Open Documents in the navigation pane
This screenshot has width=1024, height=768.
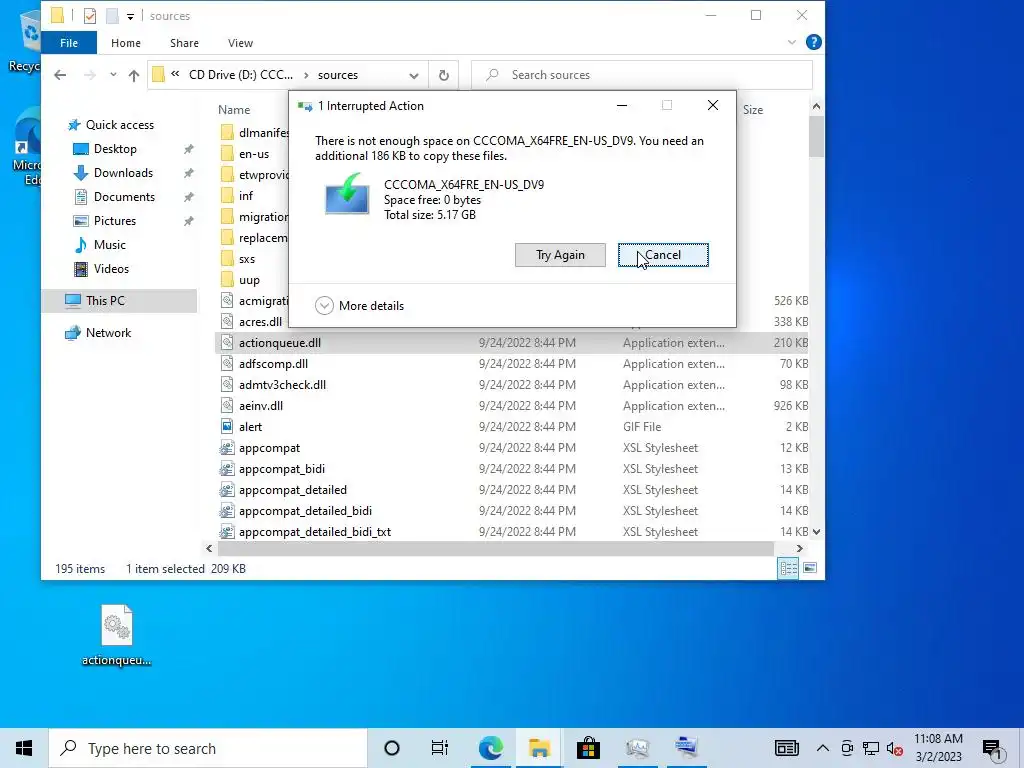click(124, 197)
